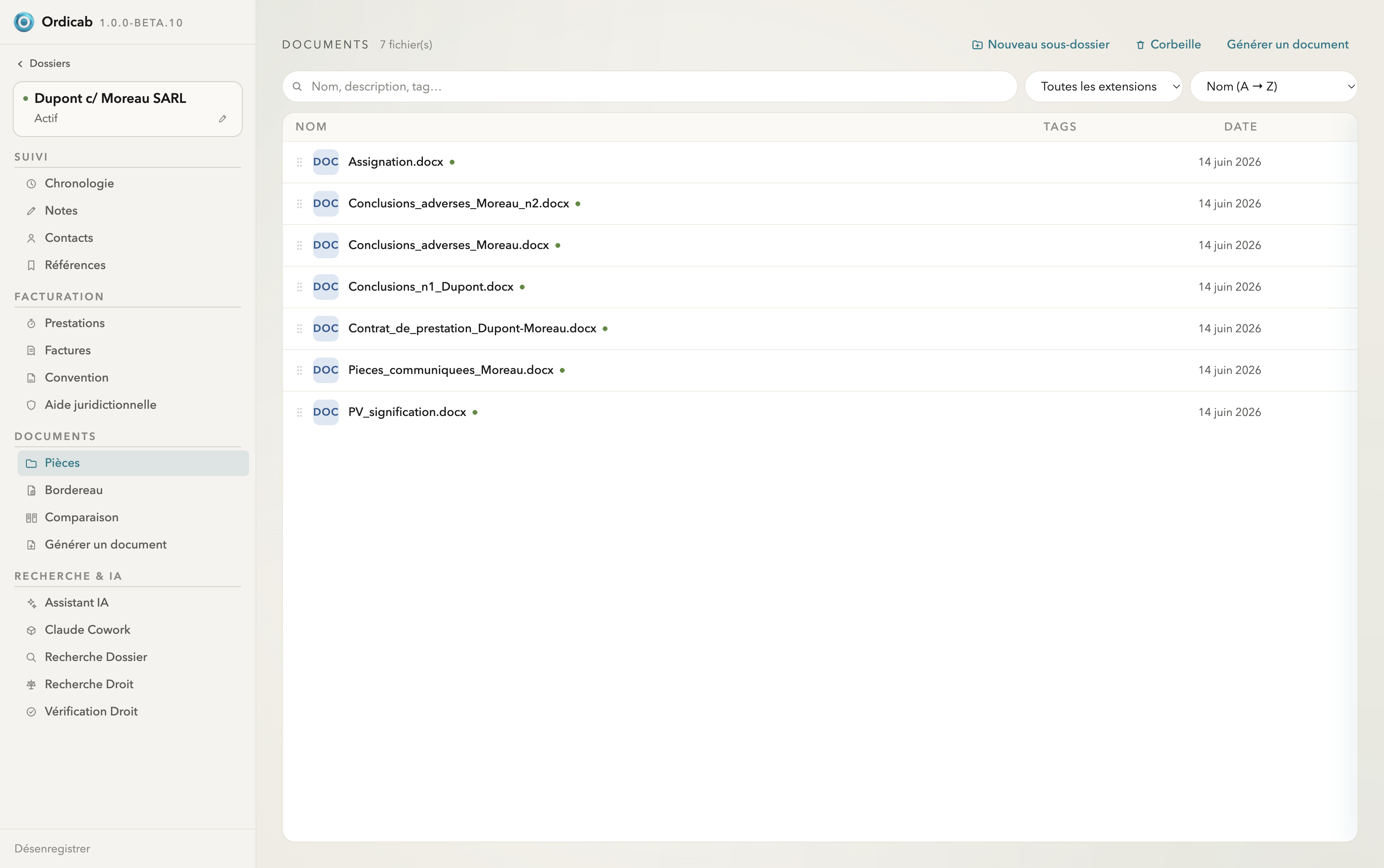Viewport: 1384px width, 868px height.
Task: Open Conclusions_n1_Dupont.docx
Action: pyautogui.click(x=430, y=286)
